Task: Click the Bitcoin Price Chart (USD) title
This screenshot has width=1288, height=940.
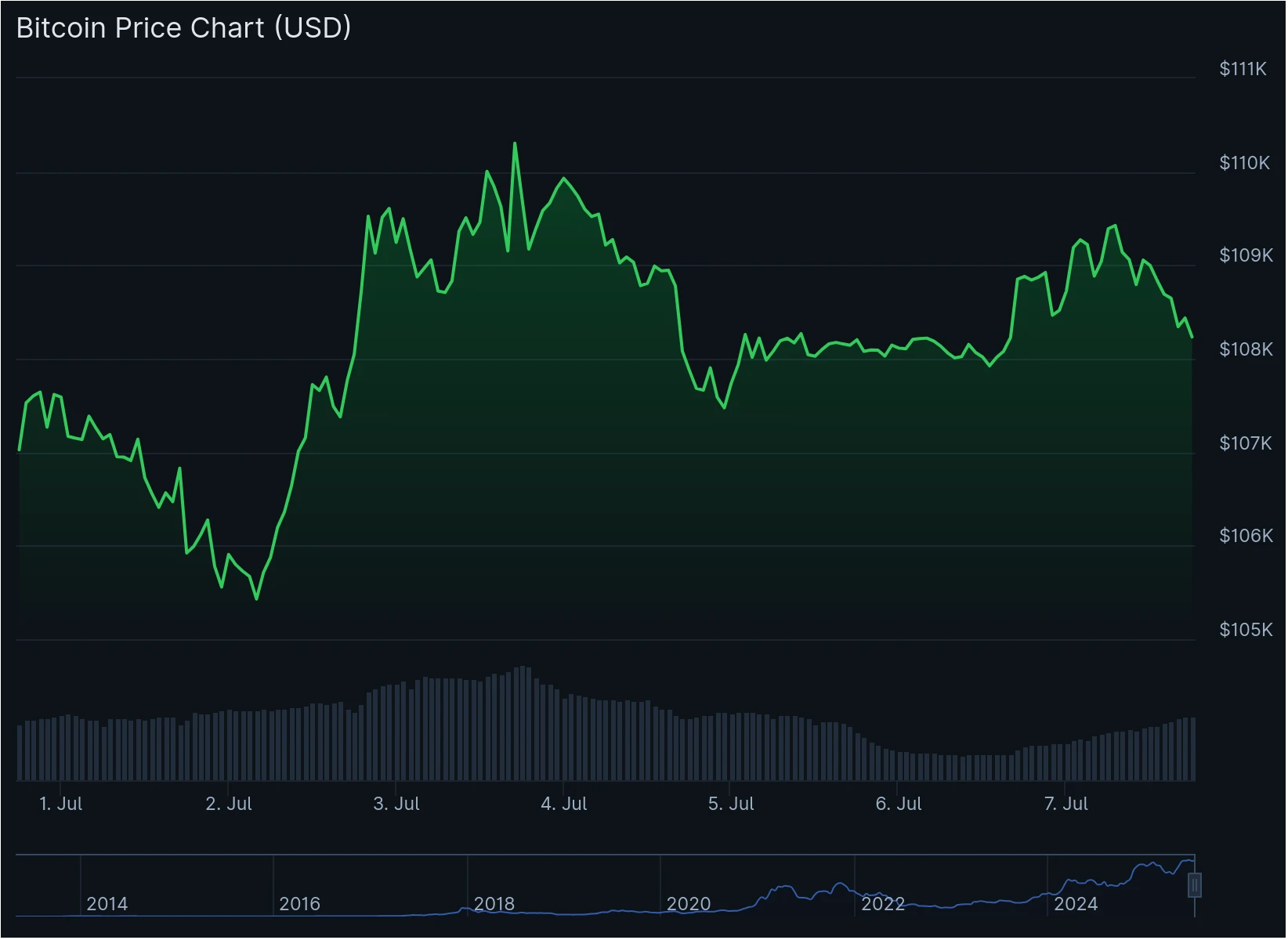Action: [x=183, y=28]
